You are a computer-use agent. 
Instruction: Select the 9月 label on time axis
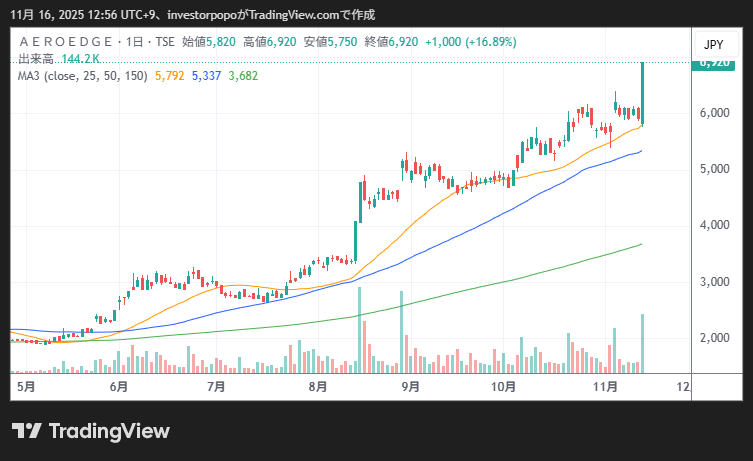tap(409, 386)
